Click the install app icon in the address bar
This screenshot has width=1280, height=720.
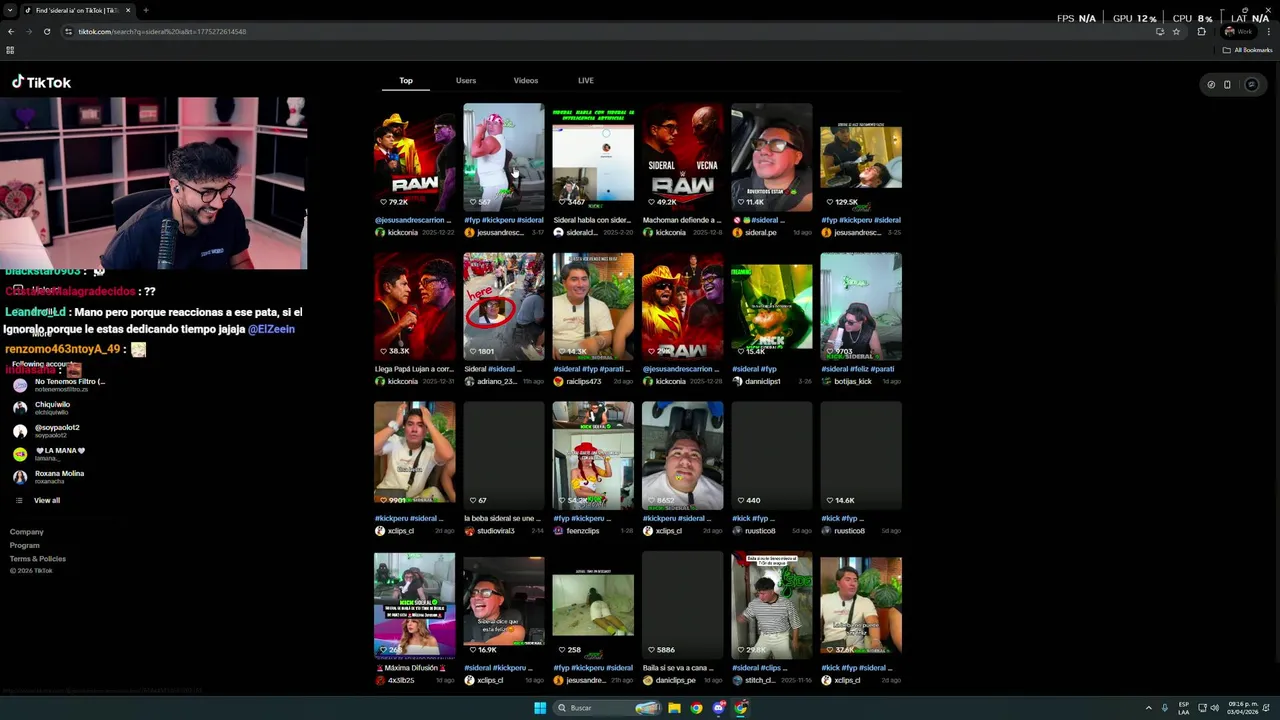pyautogui.click(x=1160, y=31)
